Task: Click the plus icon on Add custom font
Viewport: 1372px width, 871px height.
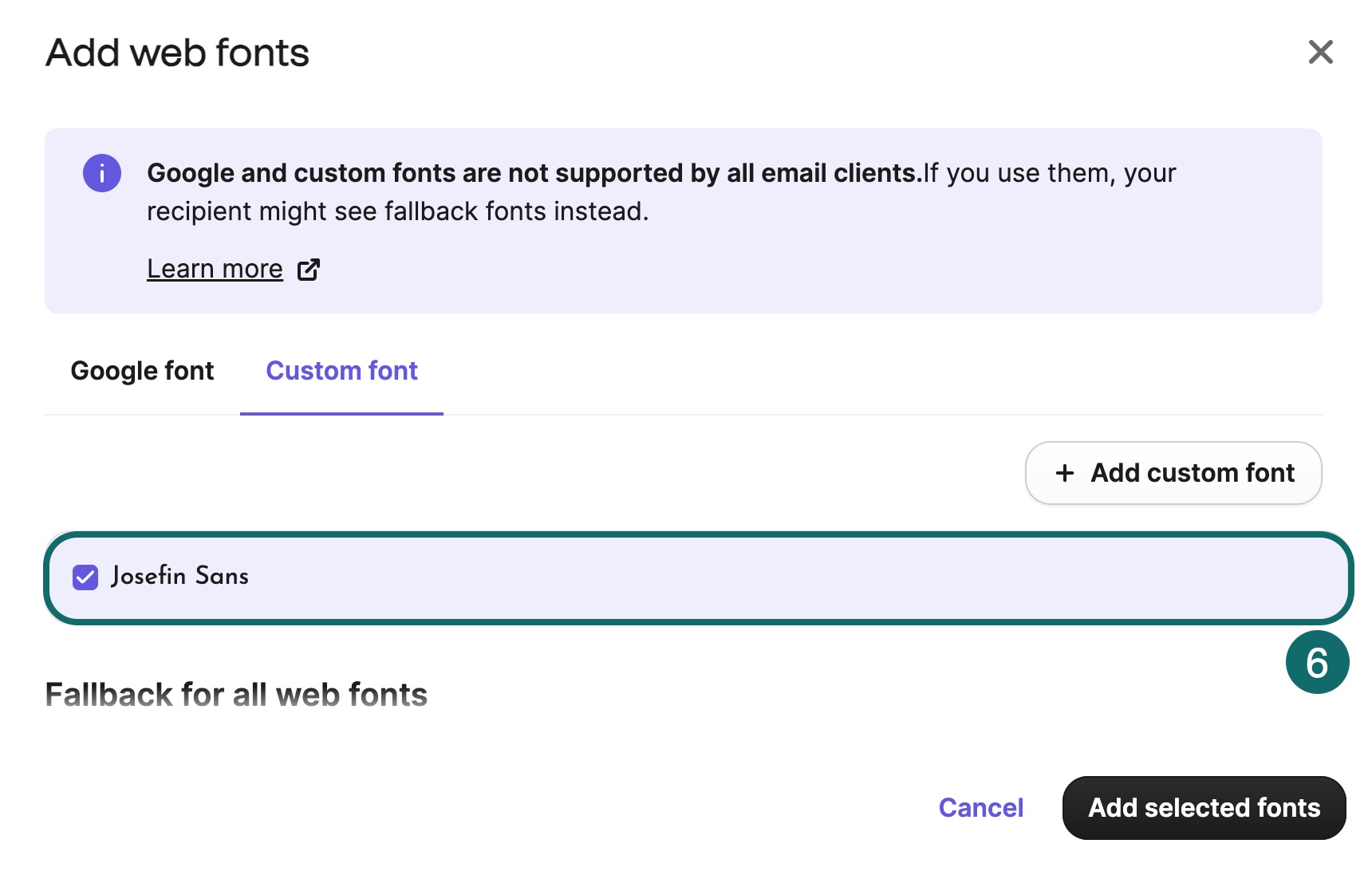Action: click(1064, 473)
